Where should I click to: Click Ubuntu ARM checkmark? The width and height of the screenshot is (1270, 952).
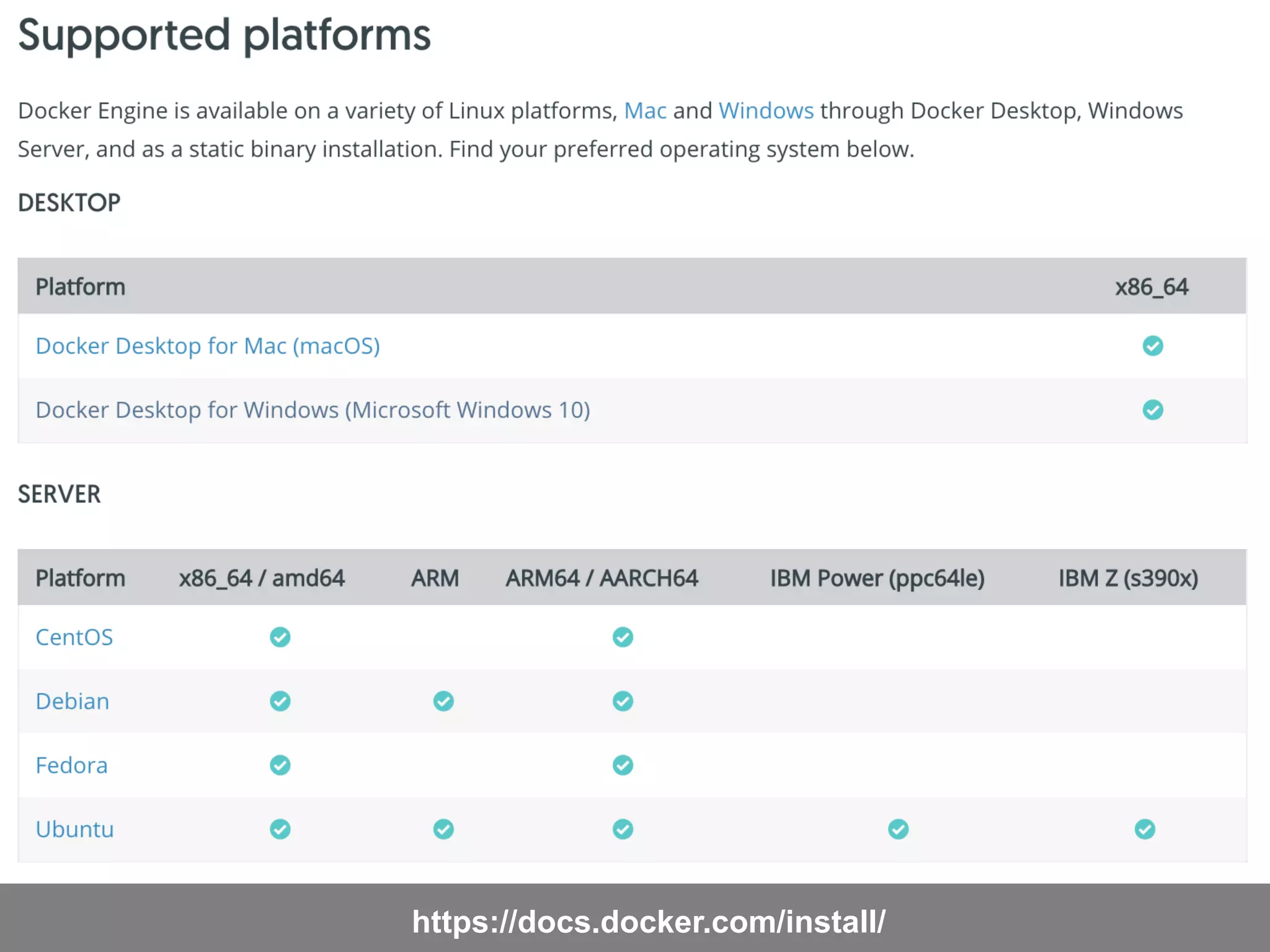click(x=443, y=829)
